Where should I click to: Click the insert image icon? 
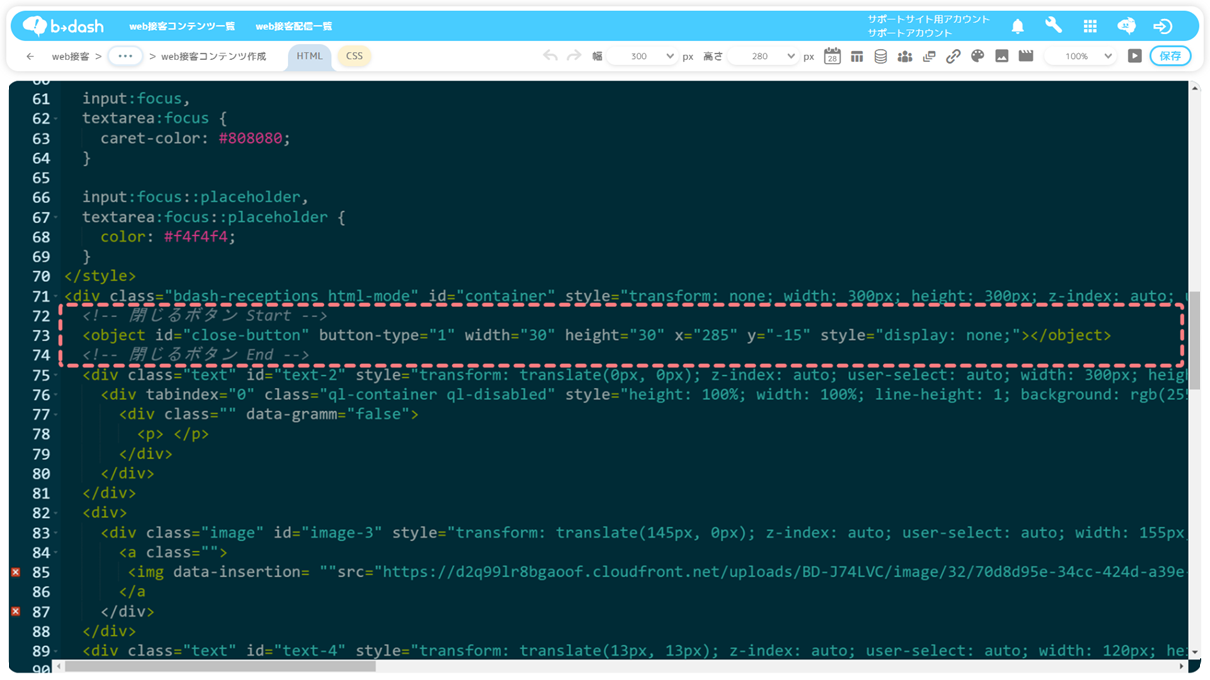point(1002,56)
